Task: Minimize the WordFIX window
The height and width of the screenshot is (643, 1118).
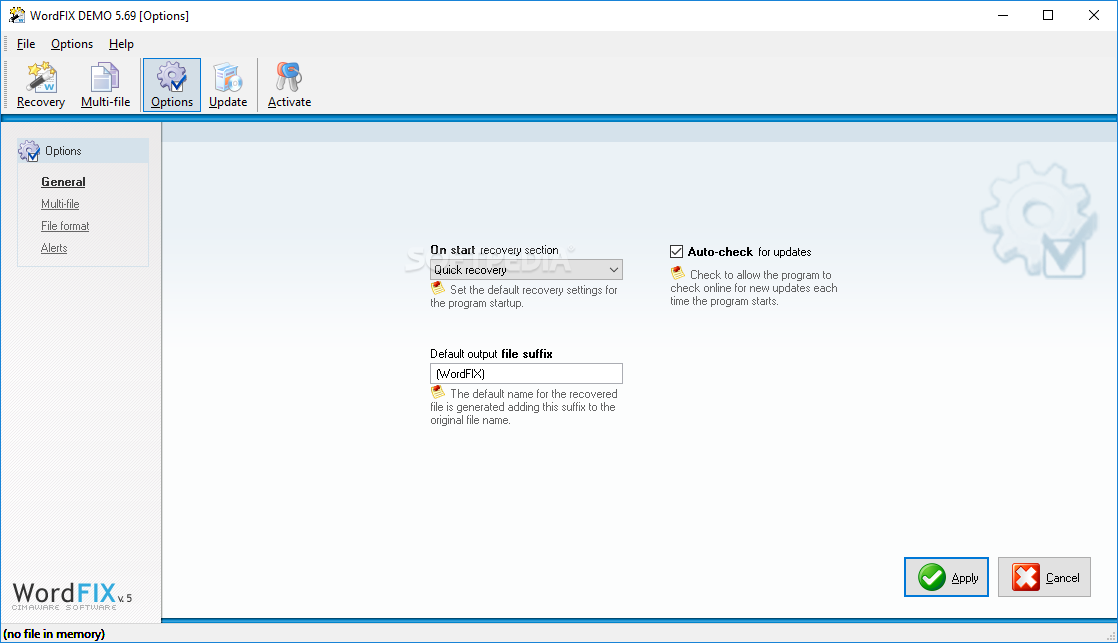Action: pyautogui.click(x=1002, y=15)
